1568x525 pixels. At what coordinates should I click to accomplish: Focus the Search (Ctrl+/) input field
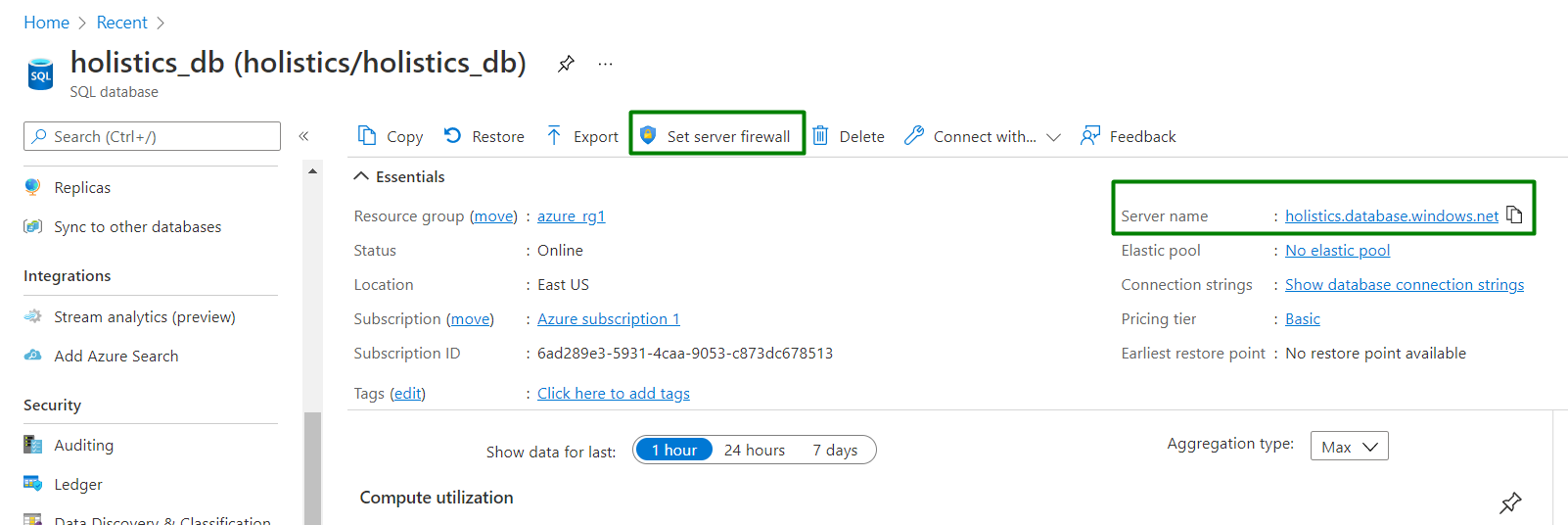152,136
